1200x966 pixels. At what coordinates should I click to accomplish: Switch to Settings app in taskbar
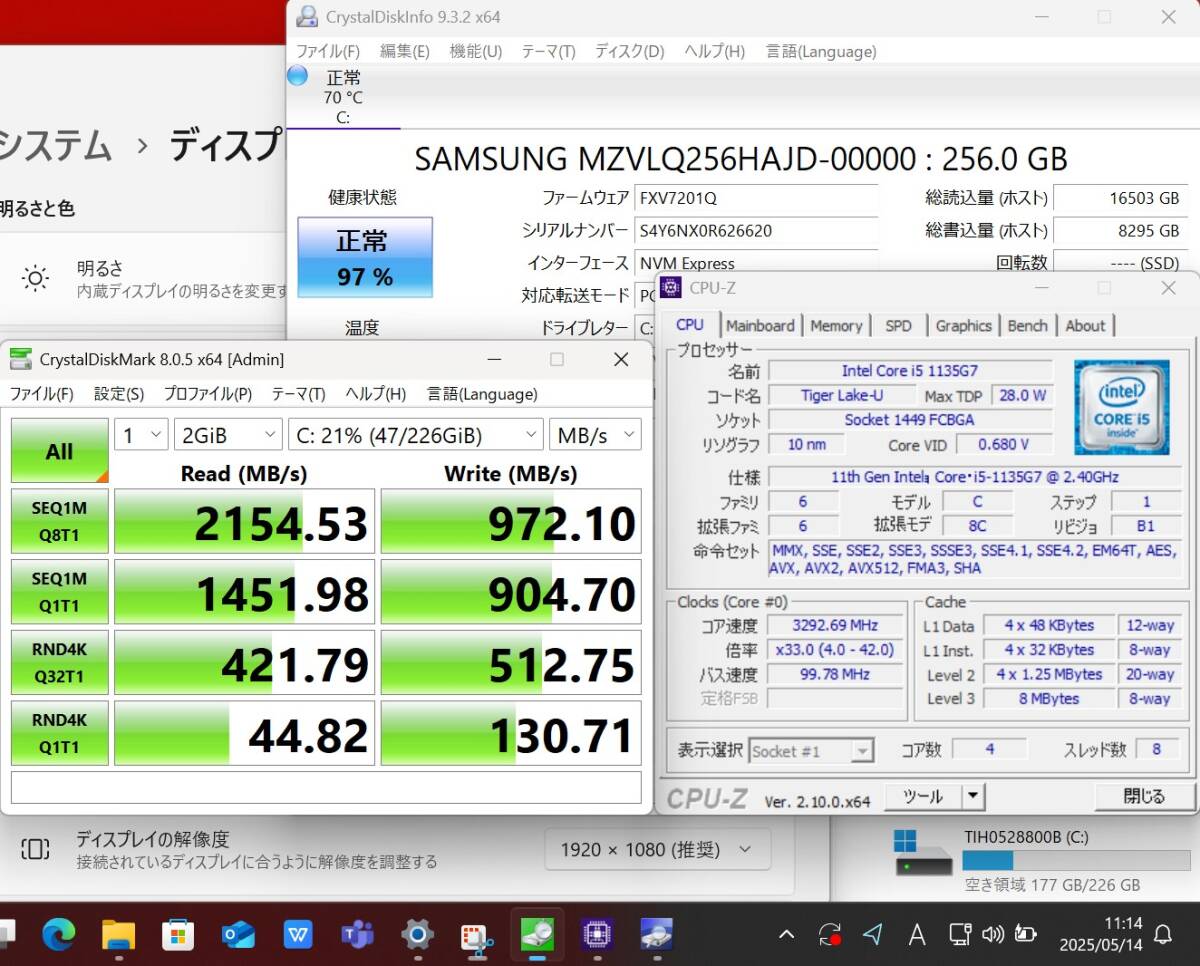point(417,935)
